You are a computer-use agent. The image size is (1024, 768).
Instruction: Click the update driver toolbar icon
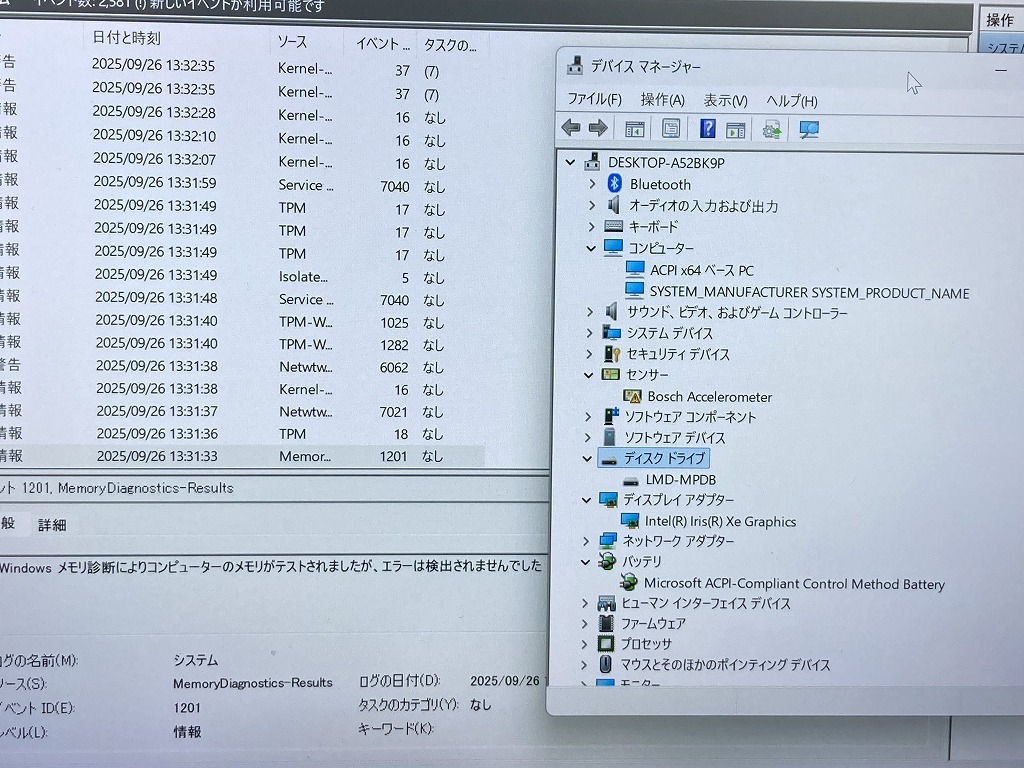click(772, 129)
